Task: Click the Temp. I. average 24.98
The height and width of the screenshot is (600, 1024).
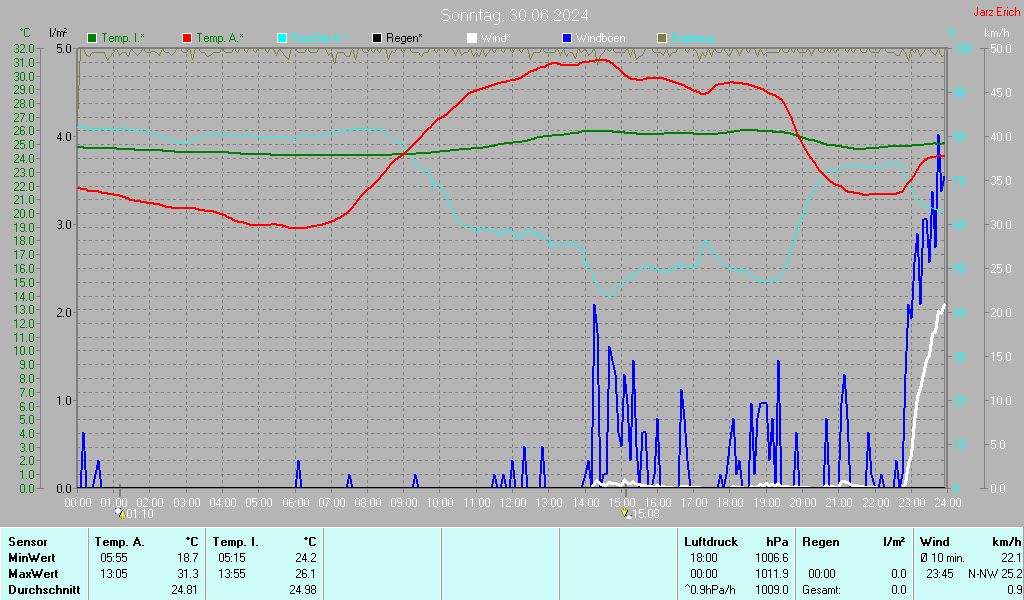Action: 302,590
